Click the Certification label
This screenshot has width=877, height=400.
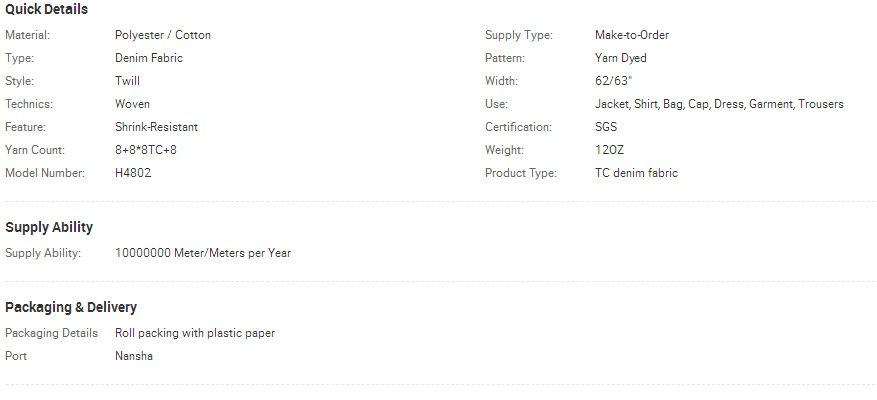point(518,127)
